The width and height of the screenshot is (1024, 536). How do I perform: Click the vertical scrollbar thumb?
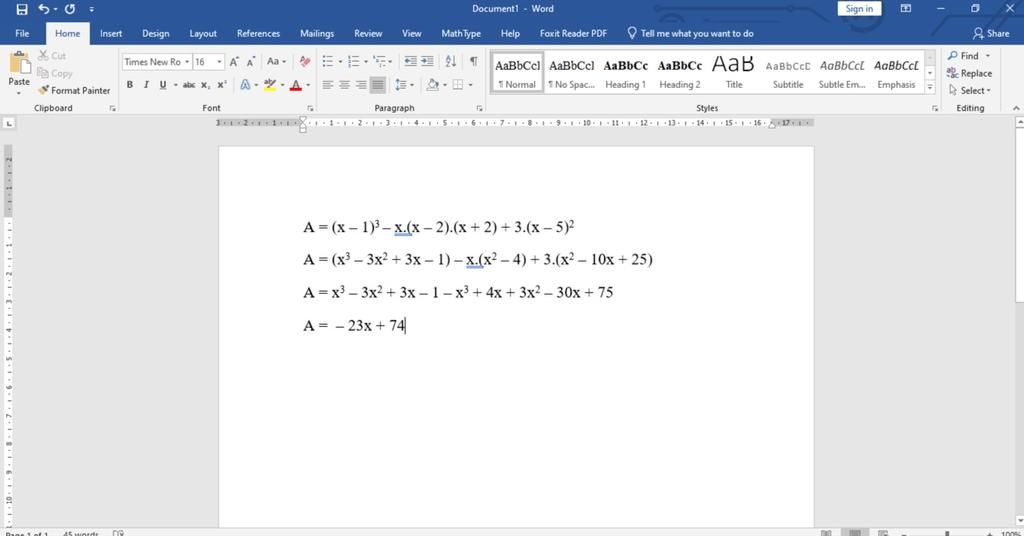[x=1019, y=215]
